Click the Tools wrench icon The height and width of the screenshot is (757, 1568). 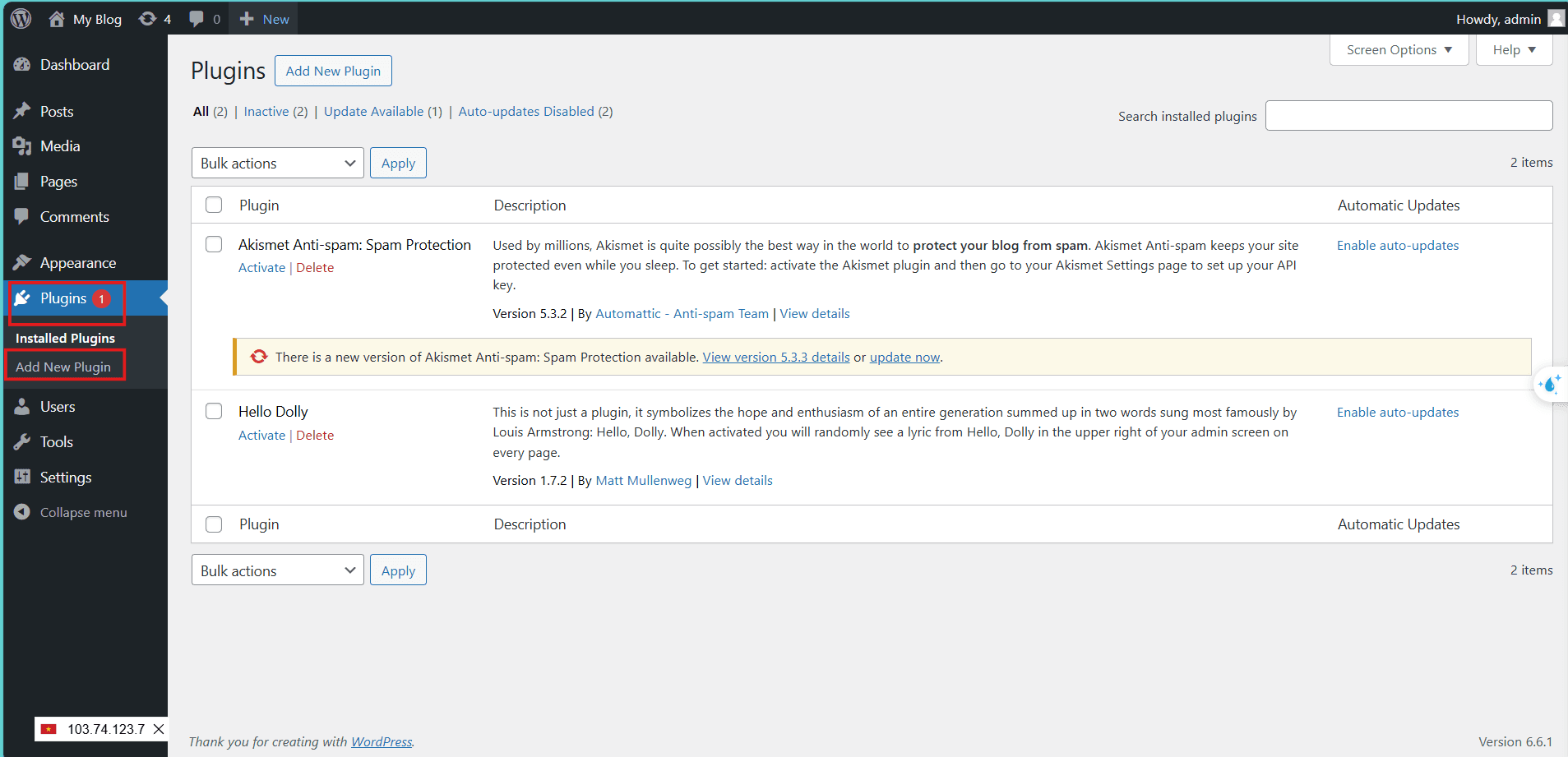pos(22,442)
